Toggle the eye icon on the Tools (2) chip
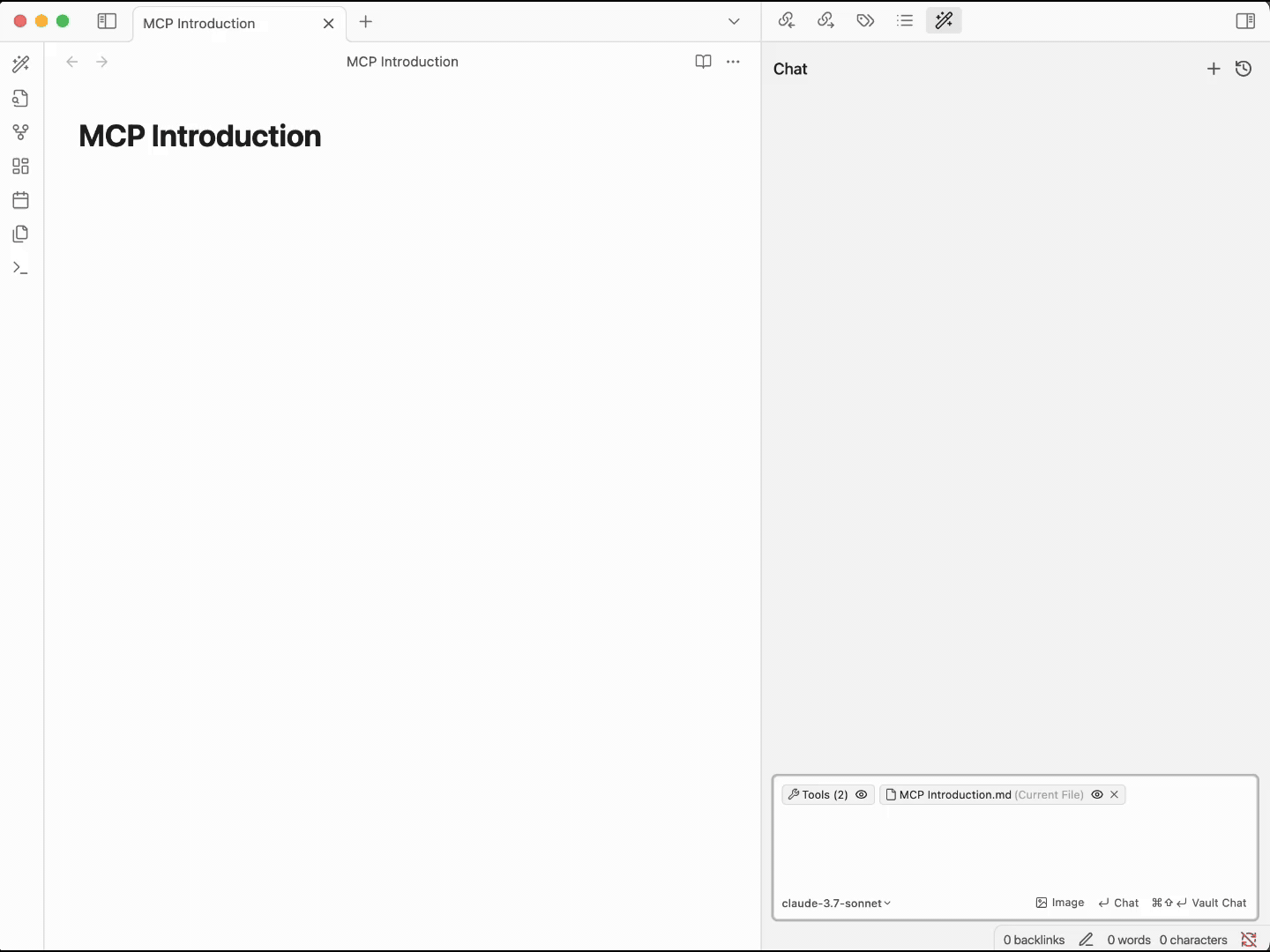This screenshot has width=1270, height=952. click(862, 794)
